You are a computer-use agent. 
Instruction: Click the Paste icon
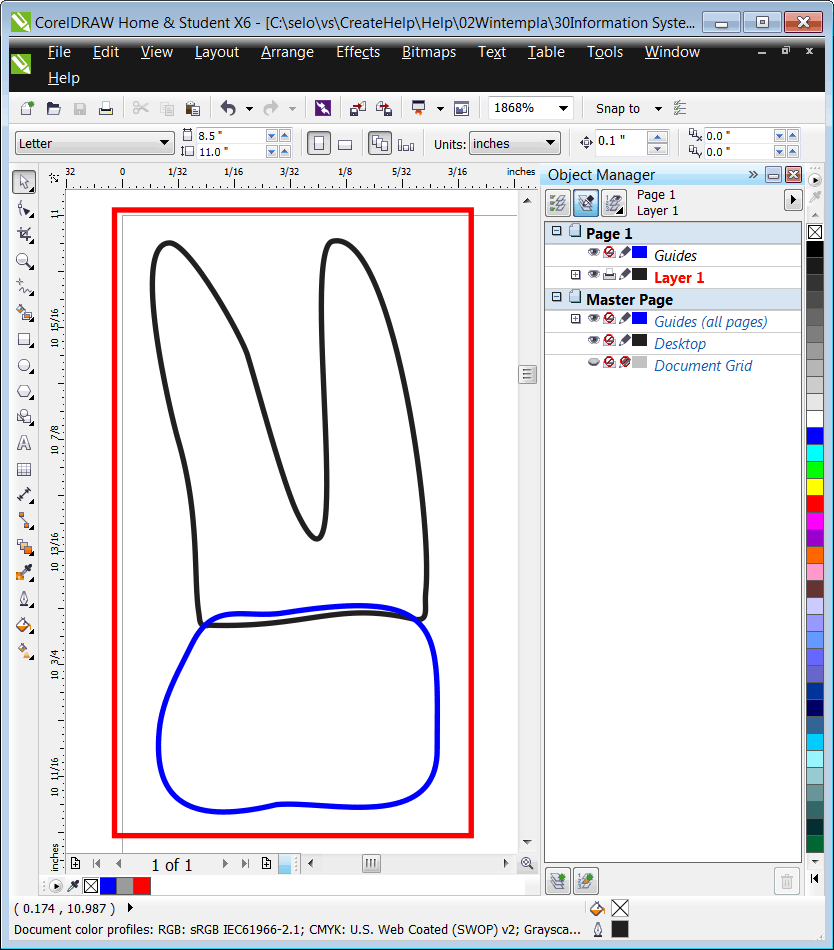click(193, 108)
